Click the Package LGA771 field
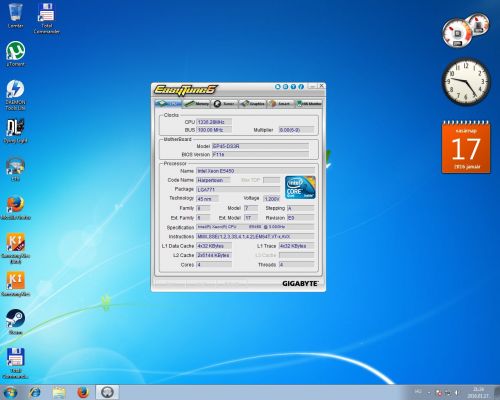This screenshot has height=400, width=500. coord(239,189)
